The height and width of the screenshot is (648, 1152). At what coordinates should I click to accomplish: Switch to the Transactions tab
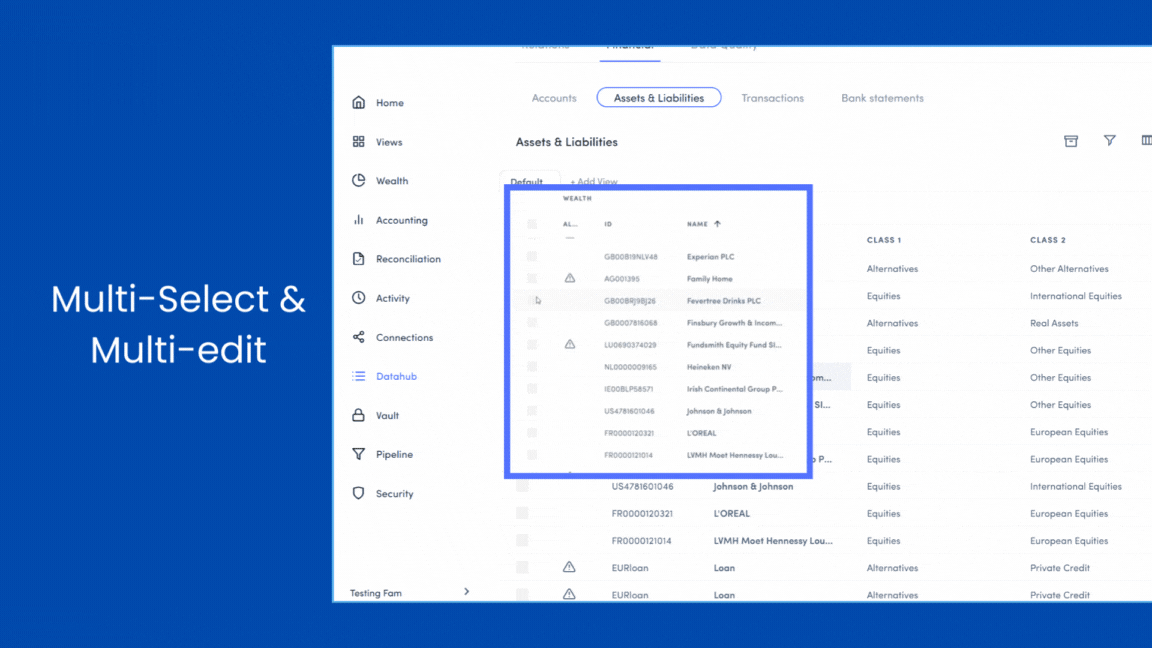coord(772,98)
